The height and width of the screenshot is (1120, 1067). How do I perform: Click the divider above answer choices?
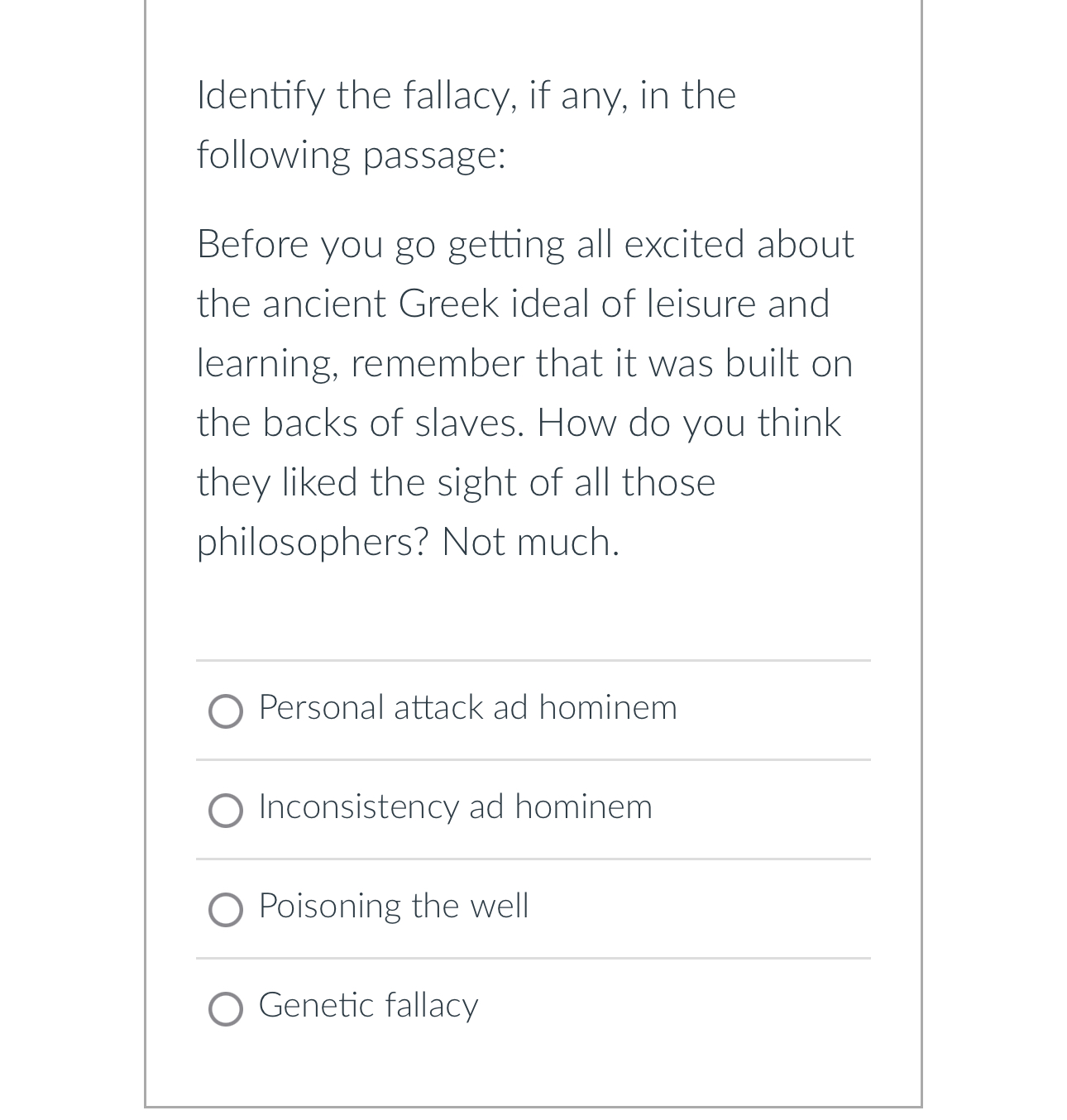(533, 660)
